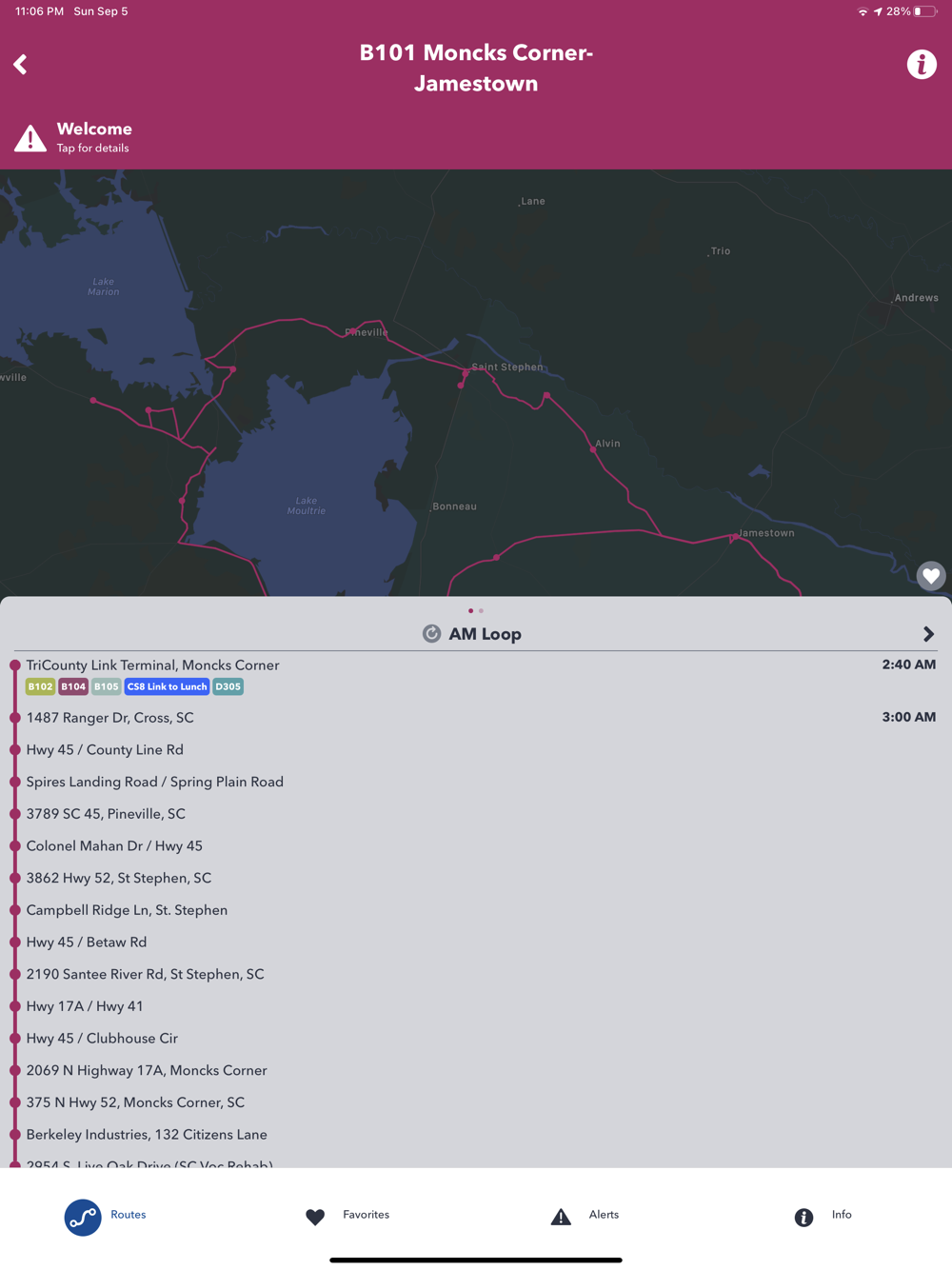Select 2069 N Highway 17A stop
Image resolution: width=952 pixels, height=1270 pixels.
point(147,1070)
